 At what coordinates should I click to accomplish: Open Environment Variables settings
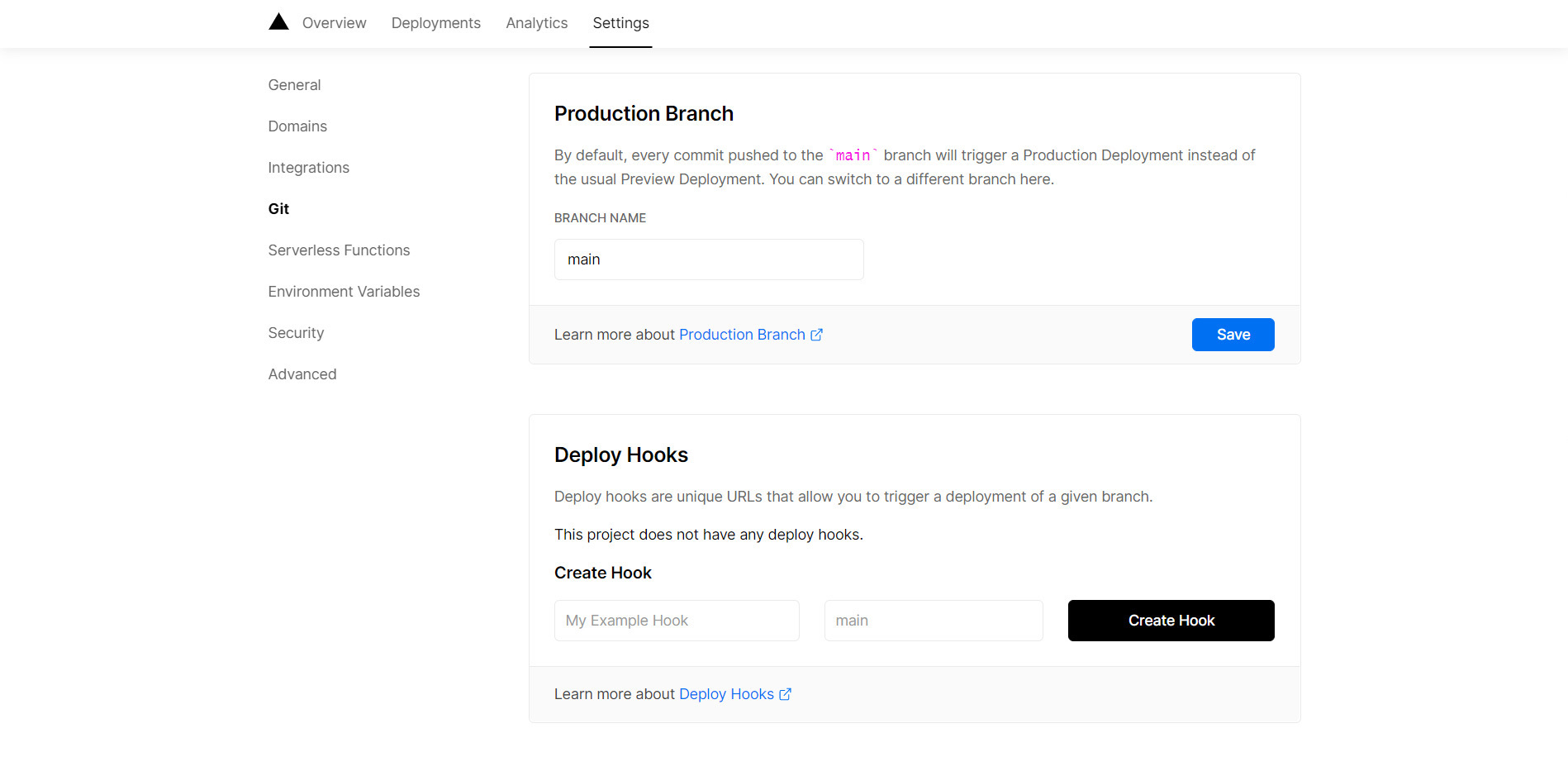pos(344,292)
